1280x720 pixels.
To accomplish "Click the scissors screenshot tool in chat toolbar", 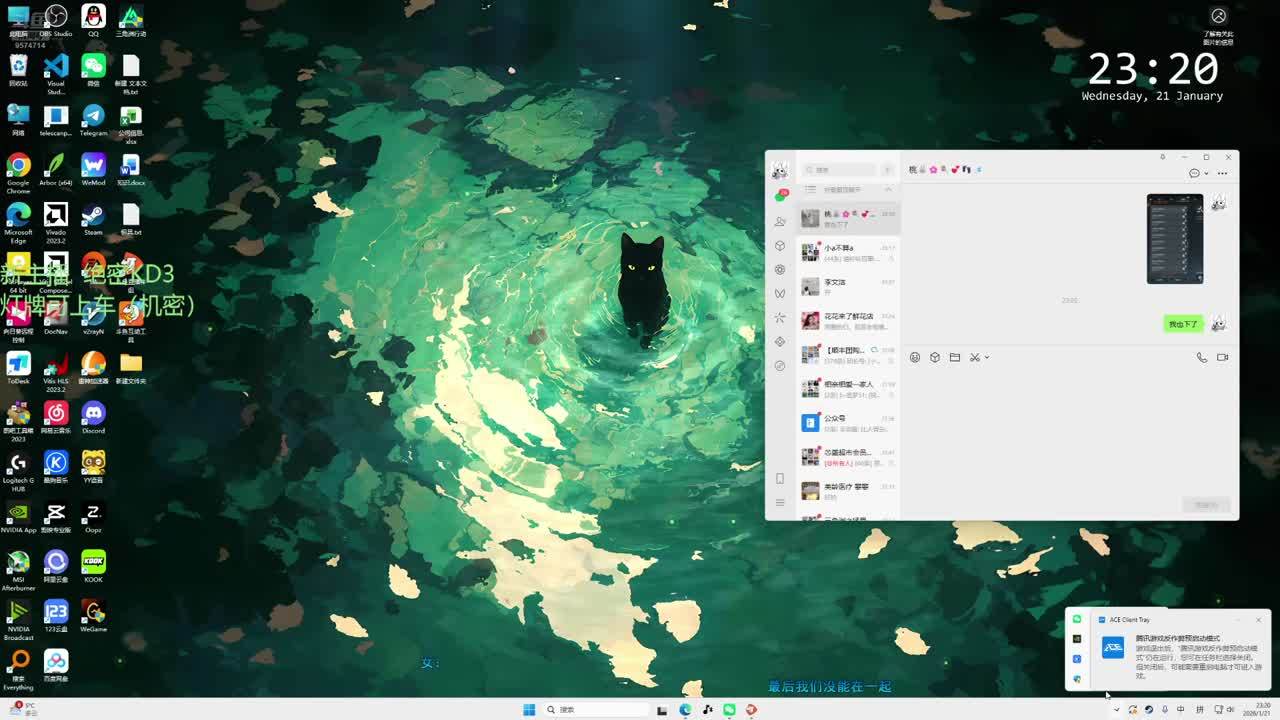I will click(x=974, y=357).
